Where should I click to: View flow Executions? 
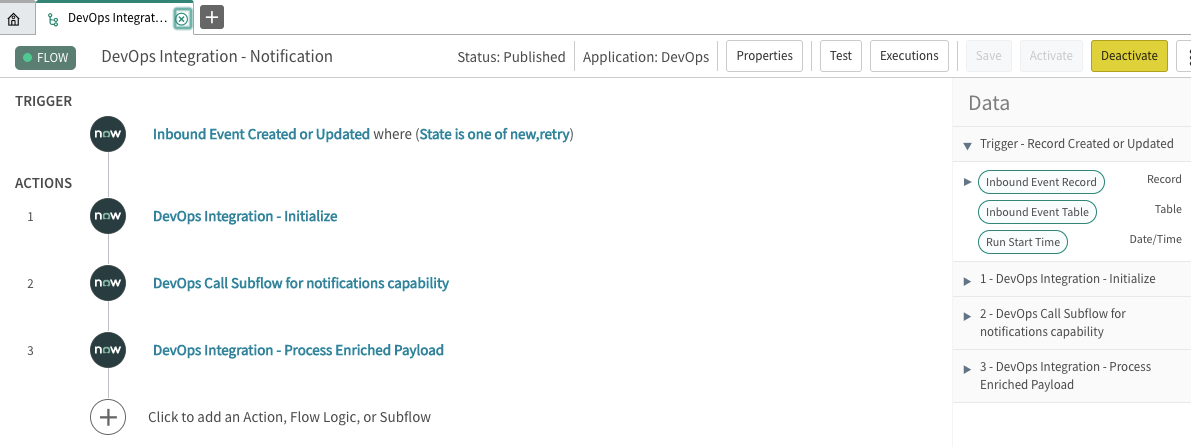[909, 56]
